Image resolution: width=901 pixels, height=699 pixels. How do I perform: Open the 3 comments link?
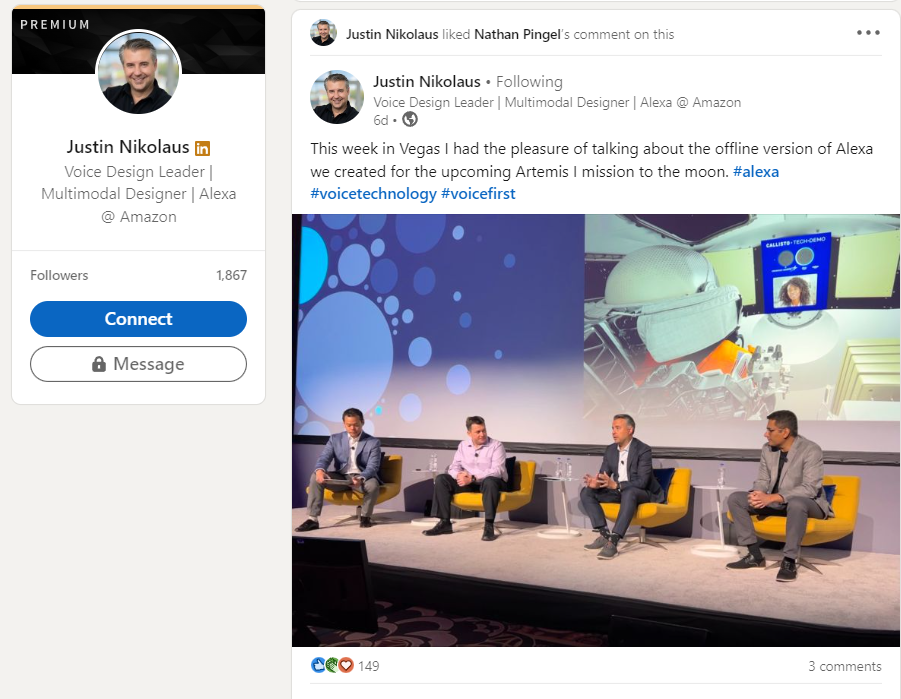[845, 666]
